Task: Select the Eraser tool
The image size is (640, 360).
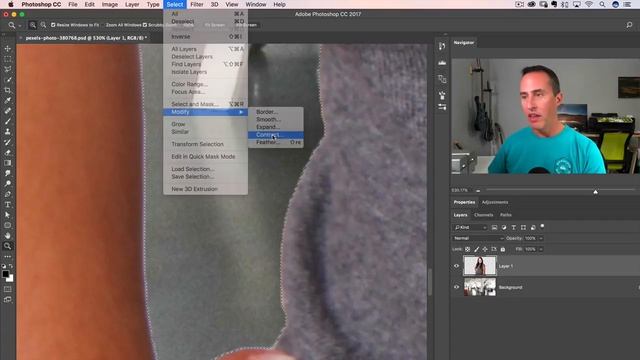Action: [8, 153]
